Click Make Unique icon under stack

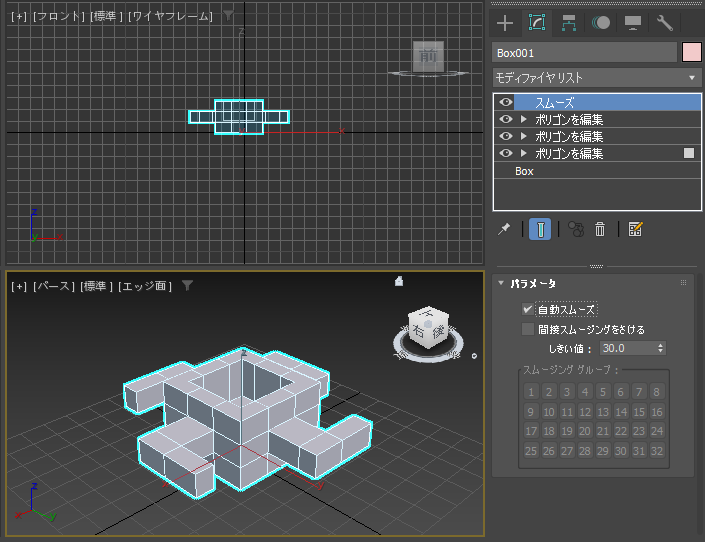[576, 229]
